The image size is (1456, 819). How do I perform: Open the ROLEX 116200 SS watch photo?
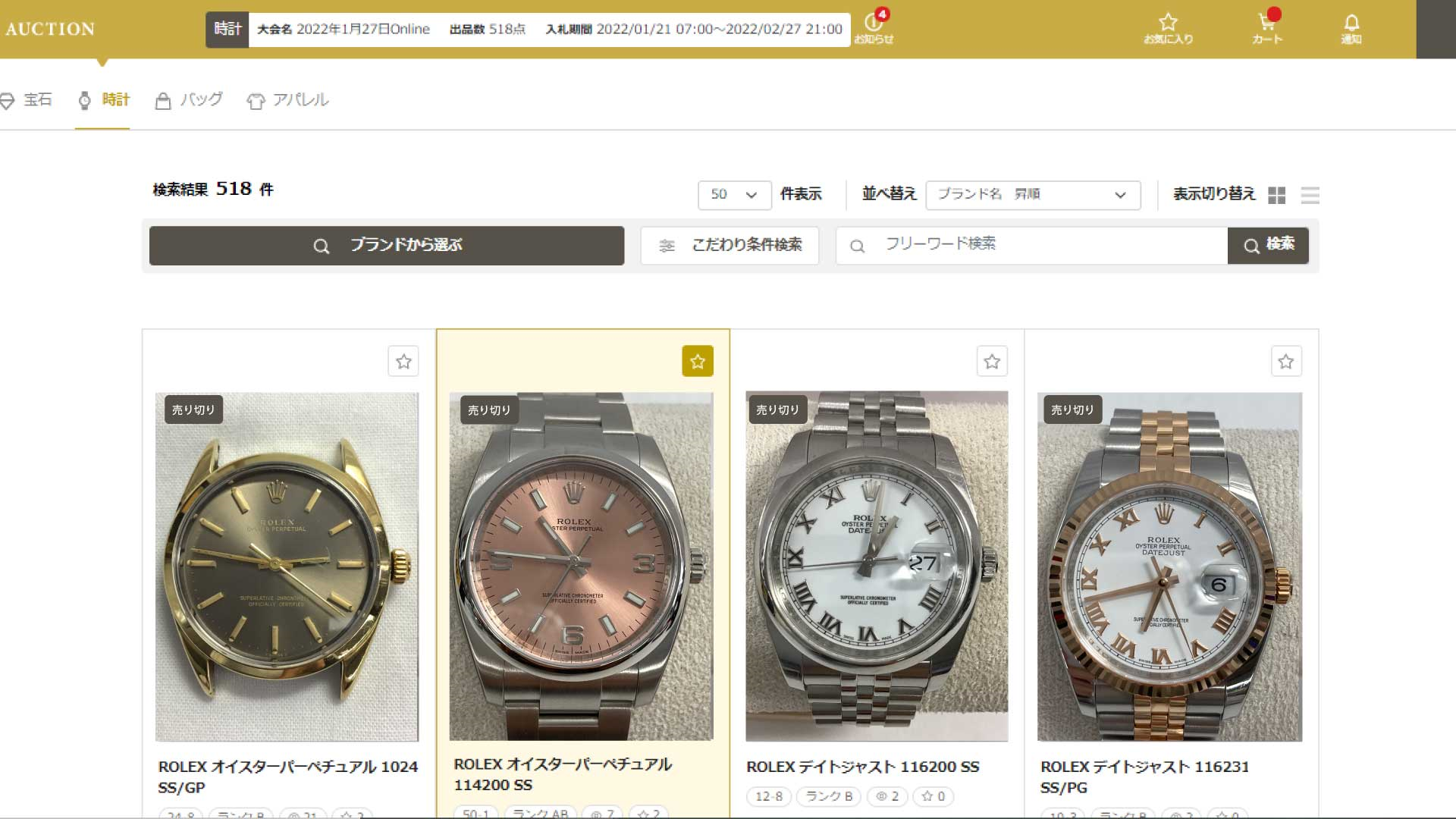point(877,566)
